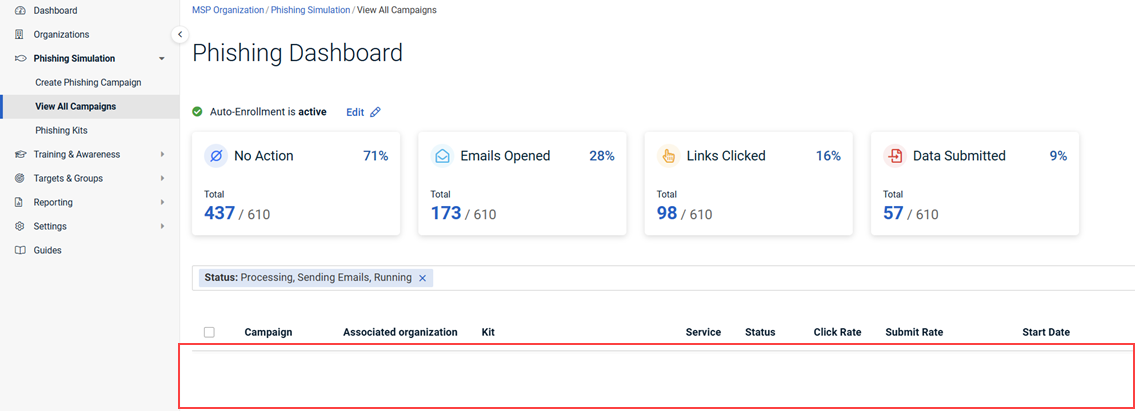The height and width of the screenshot is (411, 1135).
Task: Click the Reporting document icon
Action: click(x=21, y=202)
